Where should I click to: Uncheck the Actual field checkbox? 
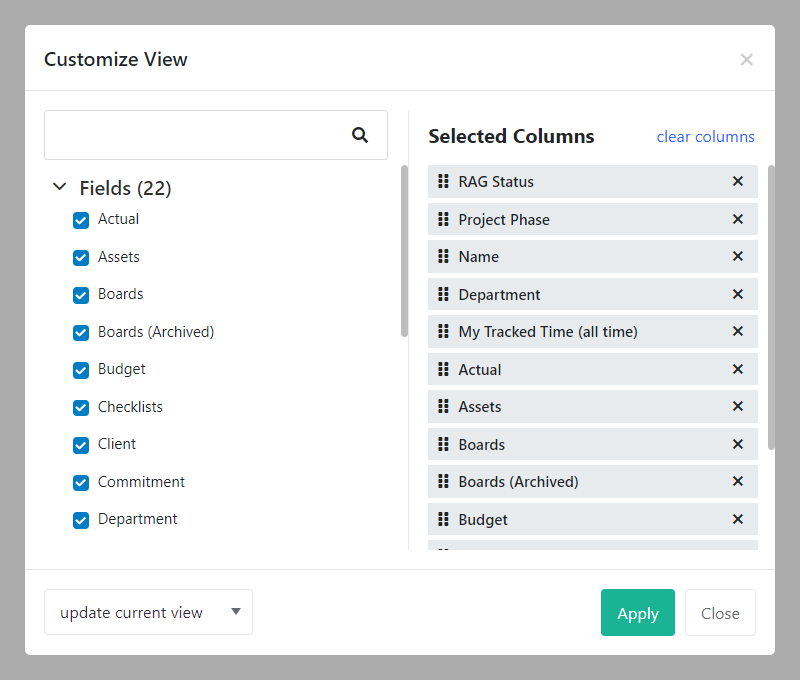[80, 220]
